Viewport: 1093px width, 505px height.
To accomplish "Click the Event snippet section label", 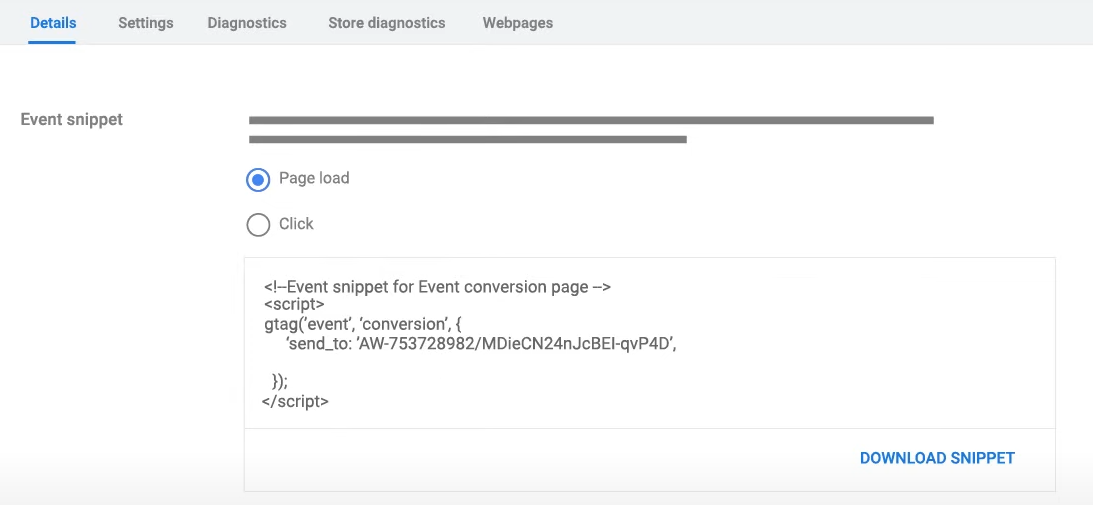I will click(72, 120).
